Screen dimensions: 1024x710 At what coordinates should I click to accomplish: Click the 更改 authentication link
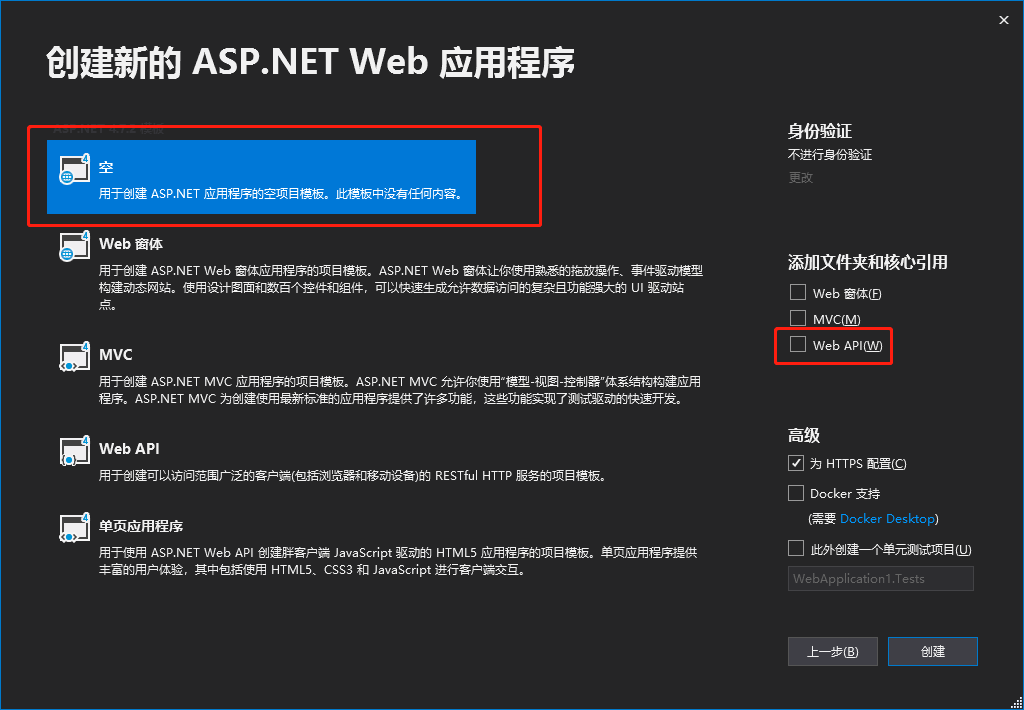800,177
